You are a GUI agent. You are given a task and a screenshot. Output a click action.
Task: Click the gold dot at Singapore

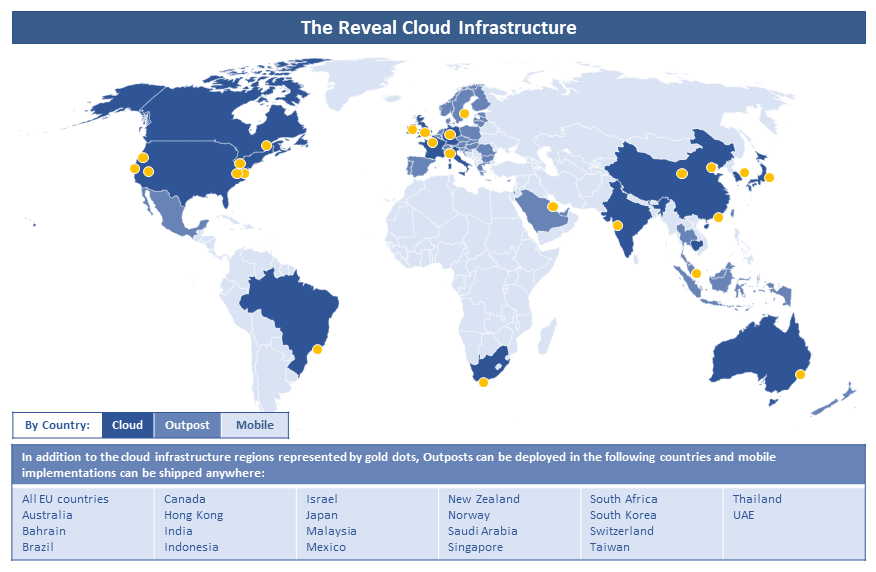click(696, 274)
